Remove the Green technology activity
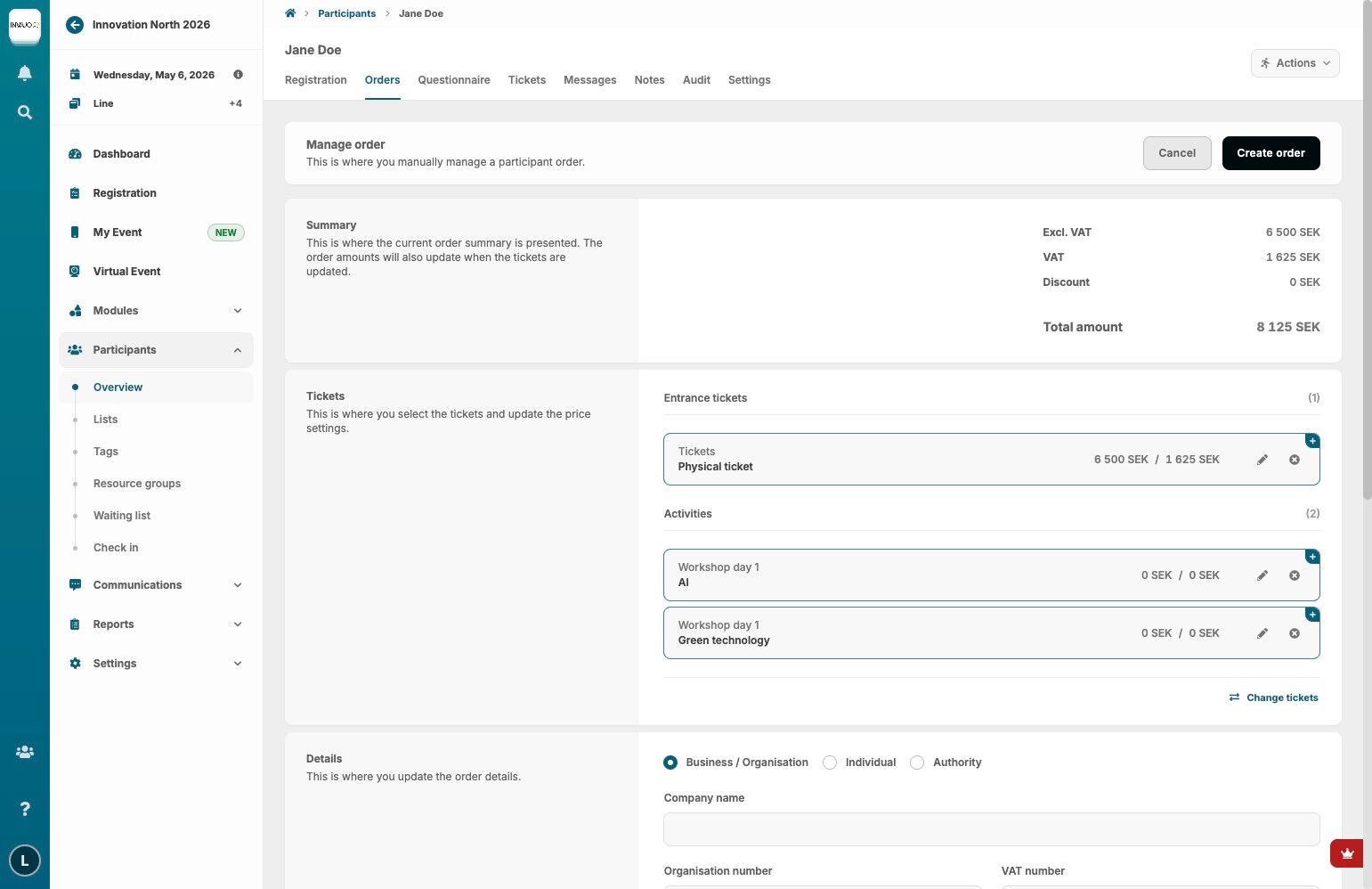 pyautogui.click(x=1294, y=633)
